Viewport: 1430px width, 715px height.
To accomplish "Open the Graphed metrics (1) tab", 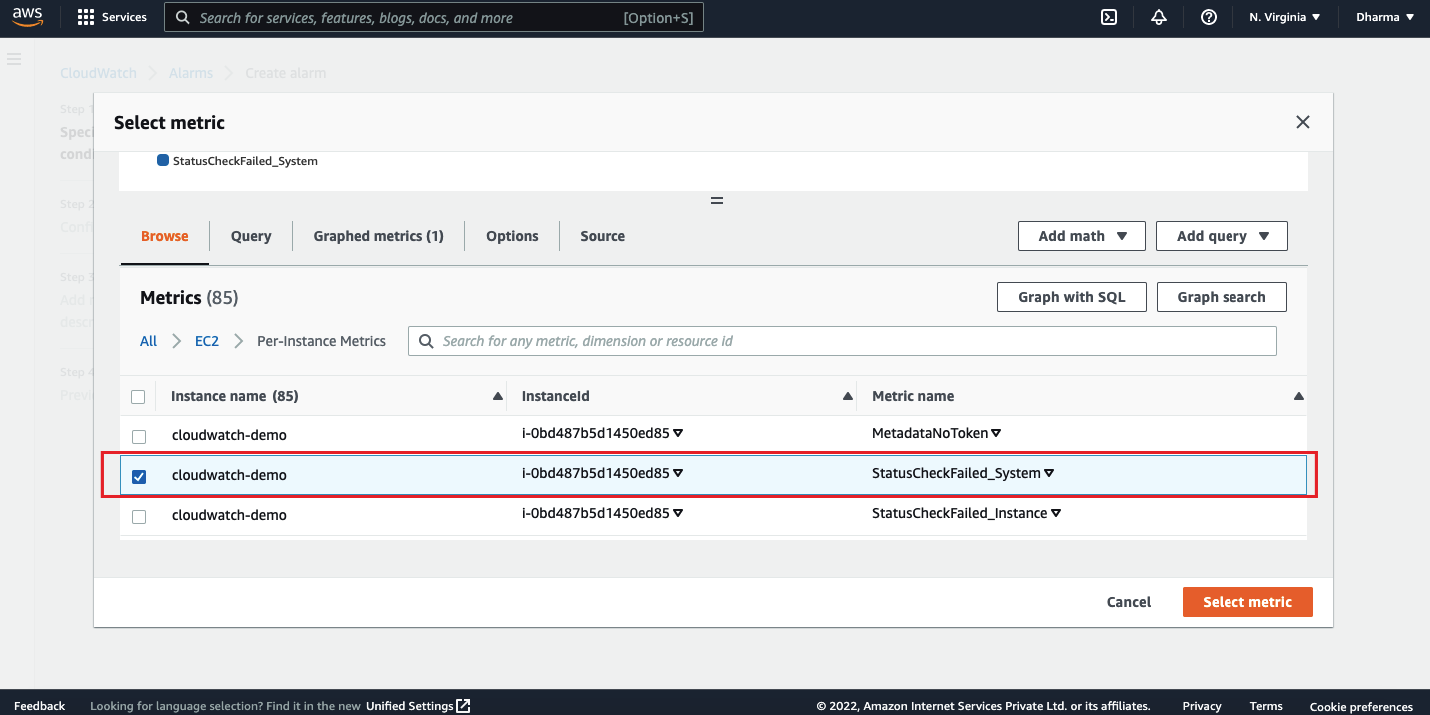I will pos(378,236).
